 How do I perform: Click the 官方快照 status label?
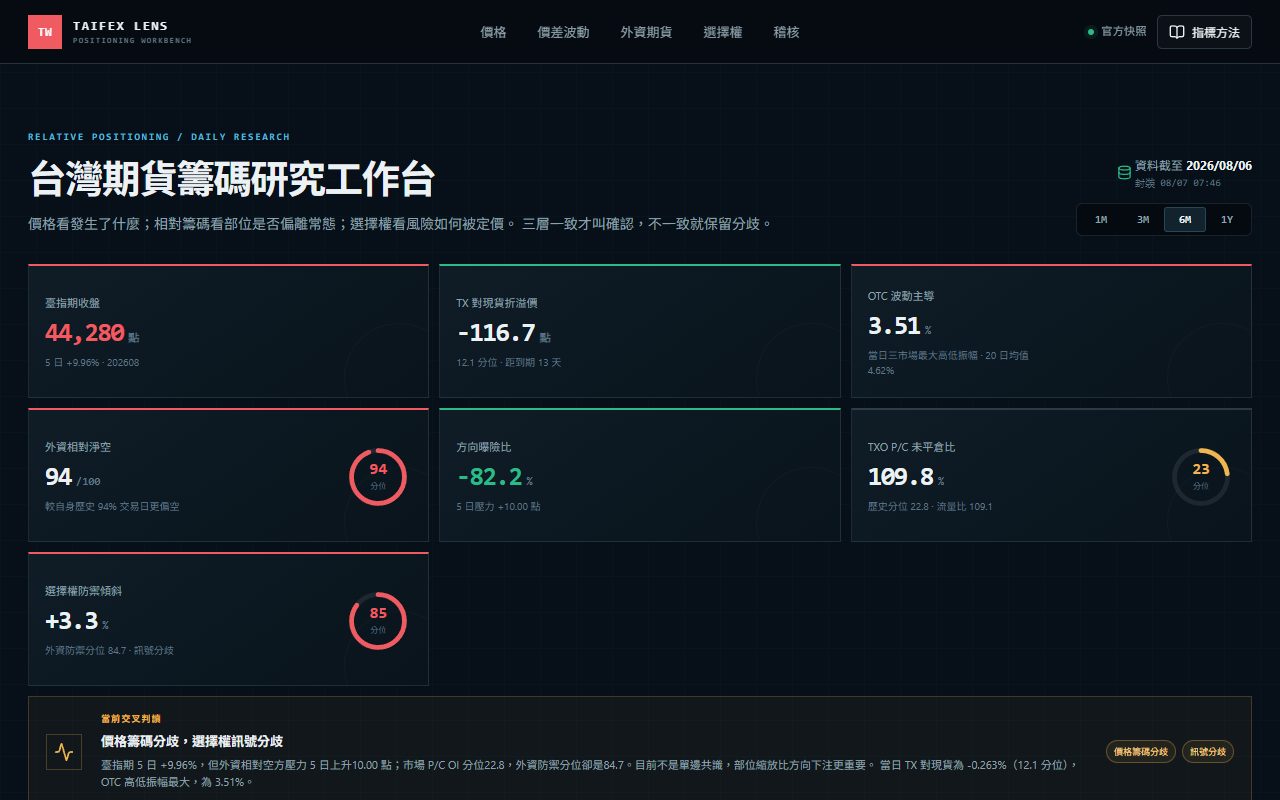coord(1124,32)
